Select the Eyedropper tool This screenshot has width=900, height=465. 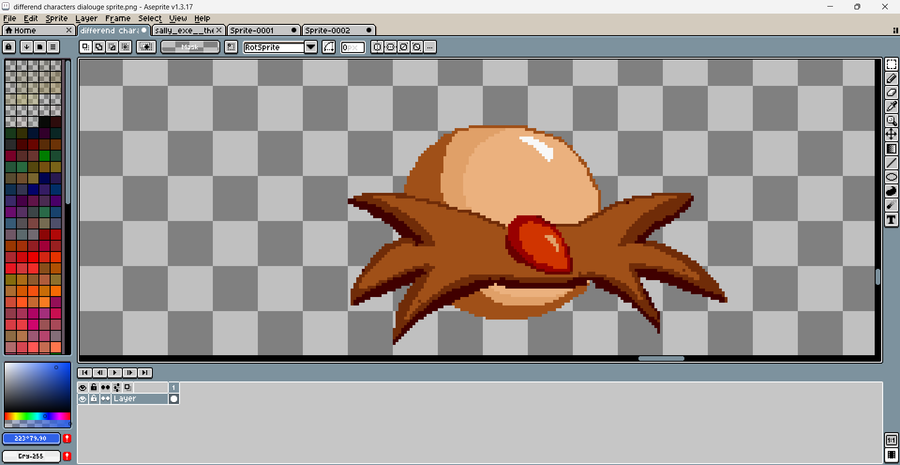pos(891,106)
